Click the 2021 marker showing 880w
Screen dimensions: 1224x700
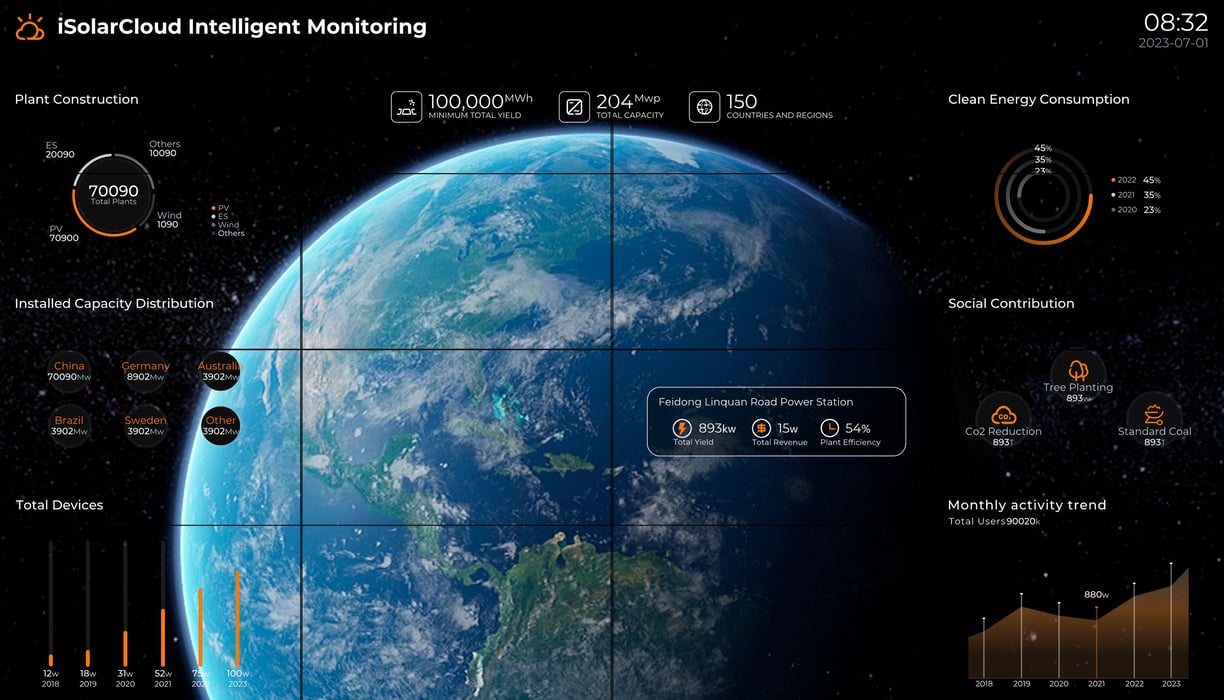click(1096, 642)
